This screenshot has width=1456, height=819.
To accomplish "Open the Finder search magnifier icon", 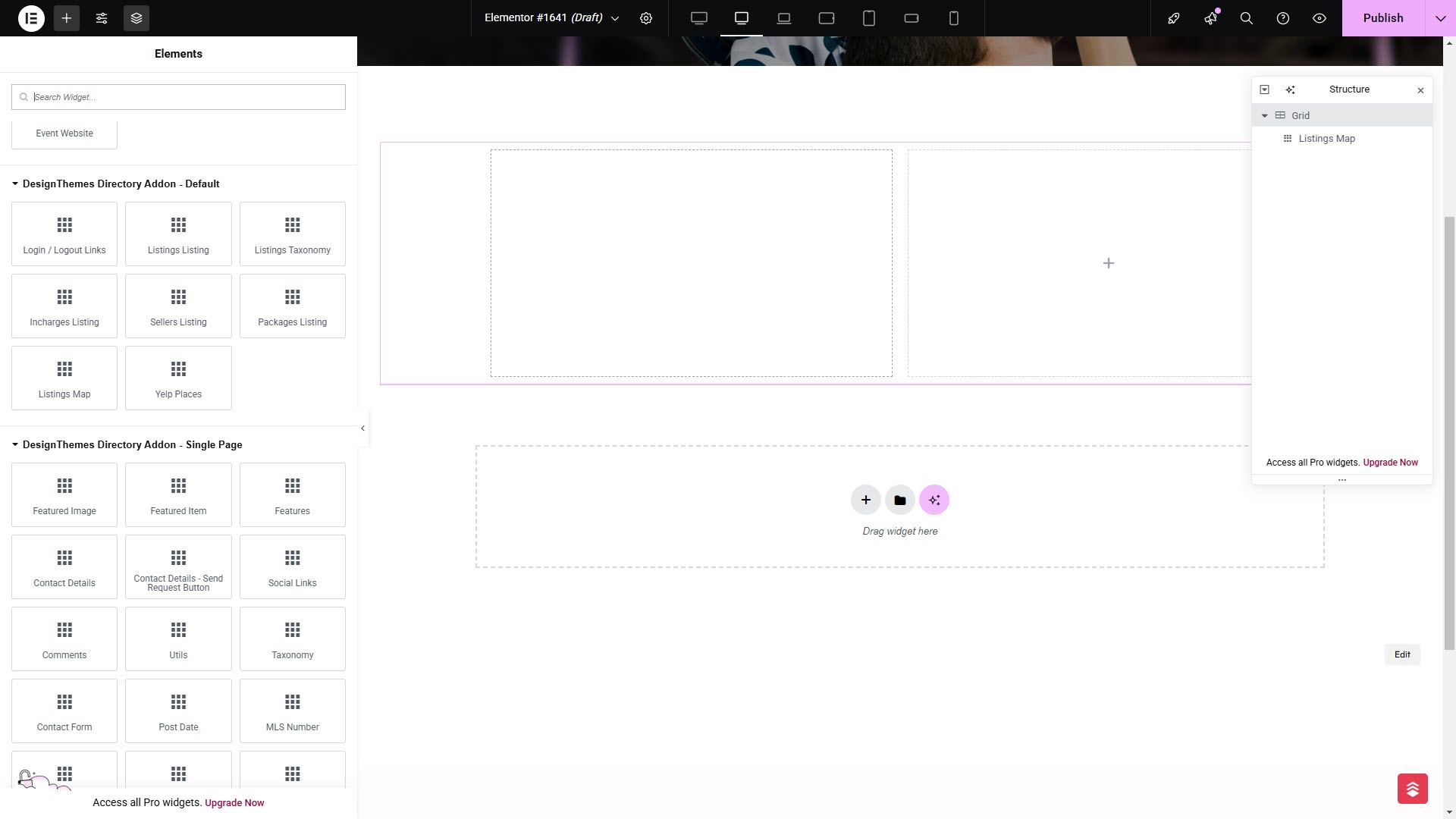I will pos(1246,18).
